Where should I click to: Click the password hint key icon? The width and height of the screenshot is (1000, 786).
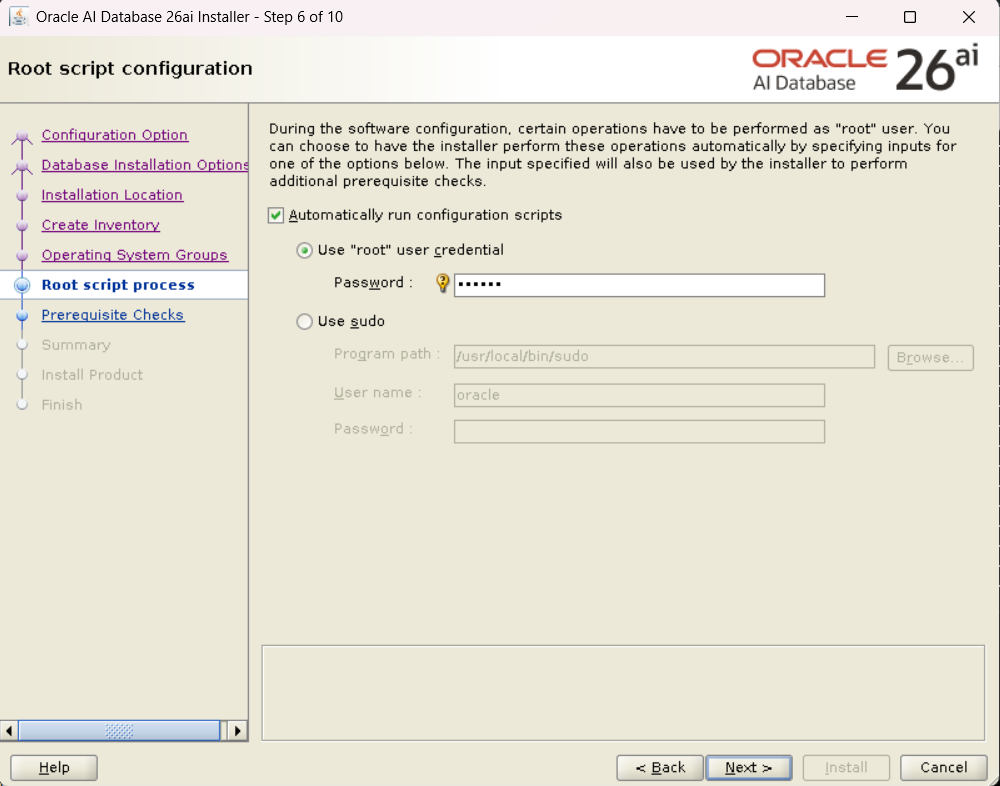[x=443, y=284]
